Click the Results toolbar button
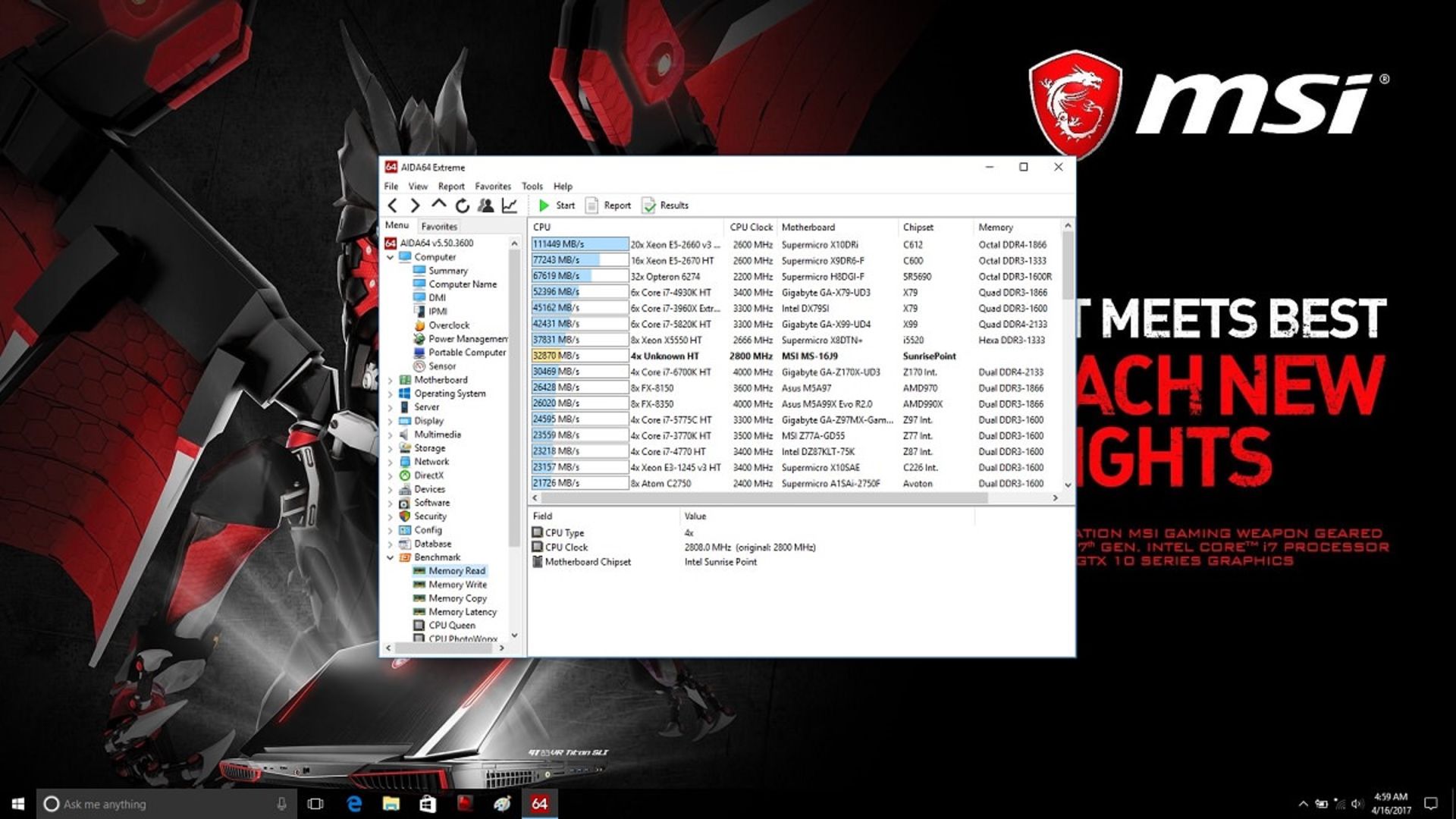This screenshot has height=819, width=1456. (665, 206)
